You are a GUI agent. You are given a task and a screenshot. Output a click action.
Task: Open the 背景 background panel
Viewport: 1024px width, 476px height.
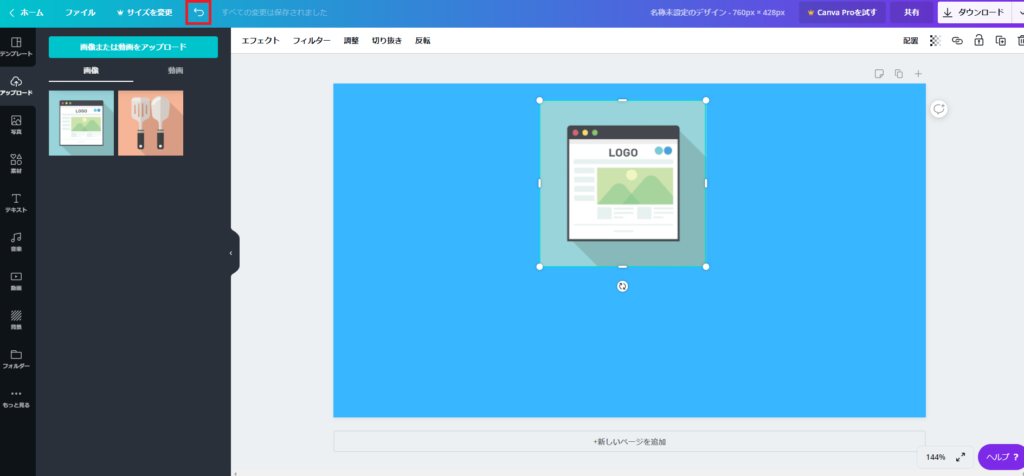tap(16, 320)
